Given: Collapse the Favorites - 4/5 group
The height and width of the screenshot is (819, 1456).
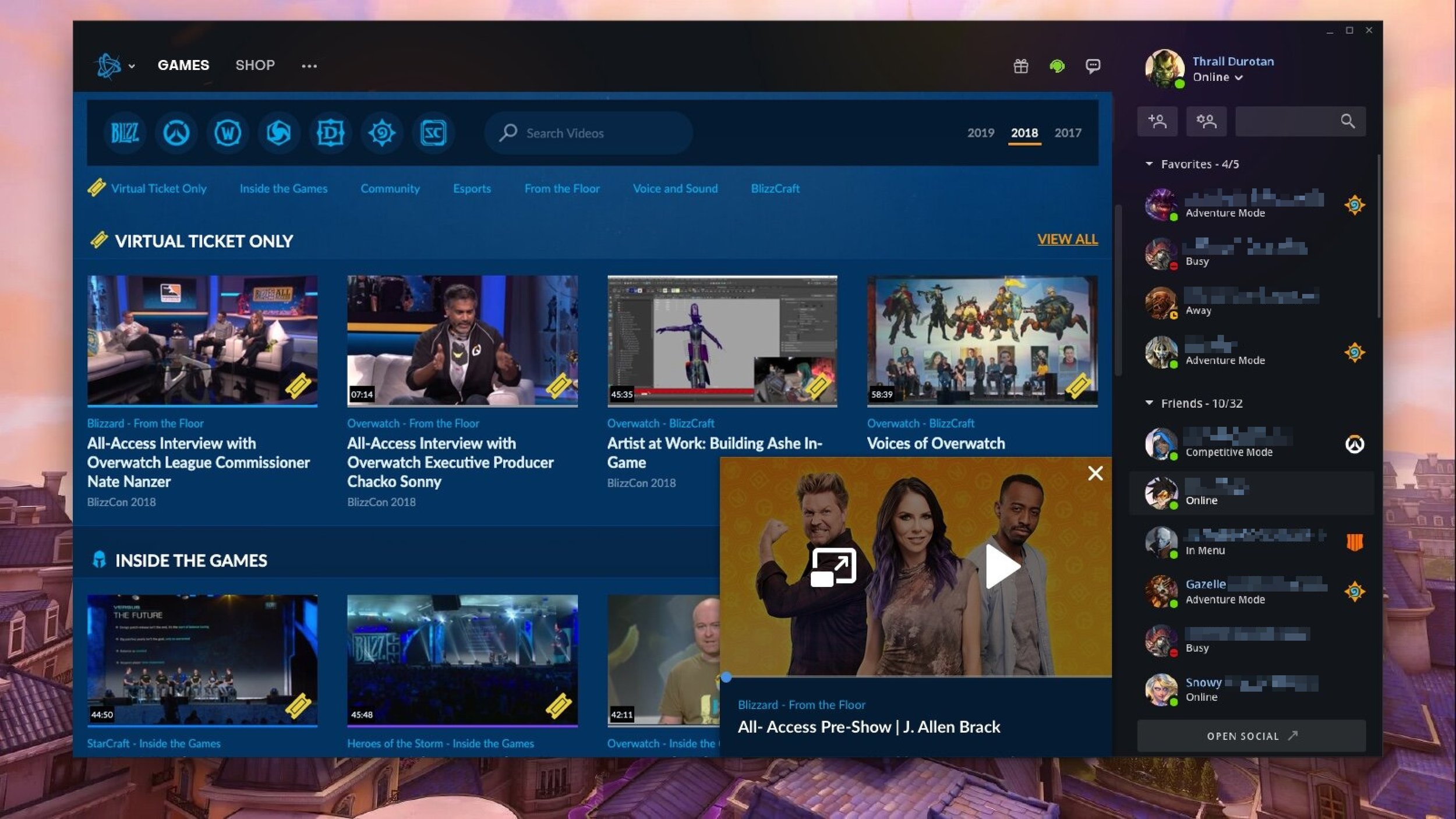Looking at the screenshot, I should pyautogui.click(x=1192, y=164).
